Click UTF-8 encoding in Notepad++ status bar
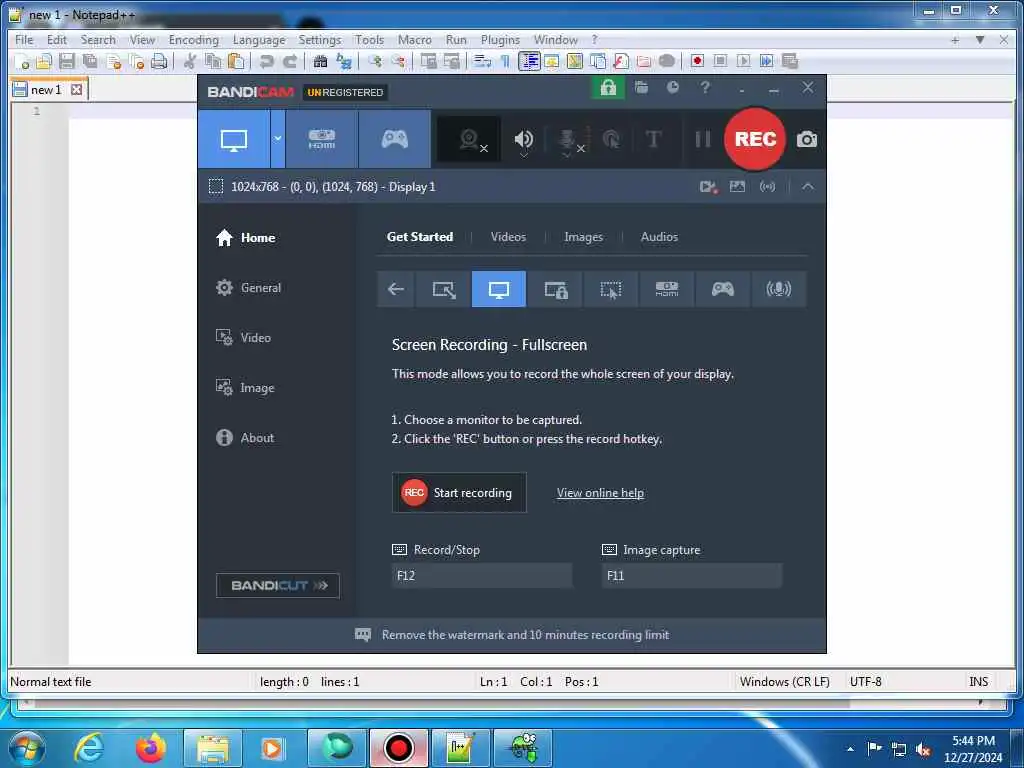 pyautogui.click(x=865, y=682)
